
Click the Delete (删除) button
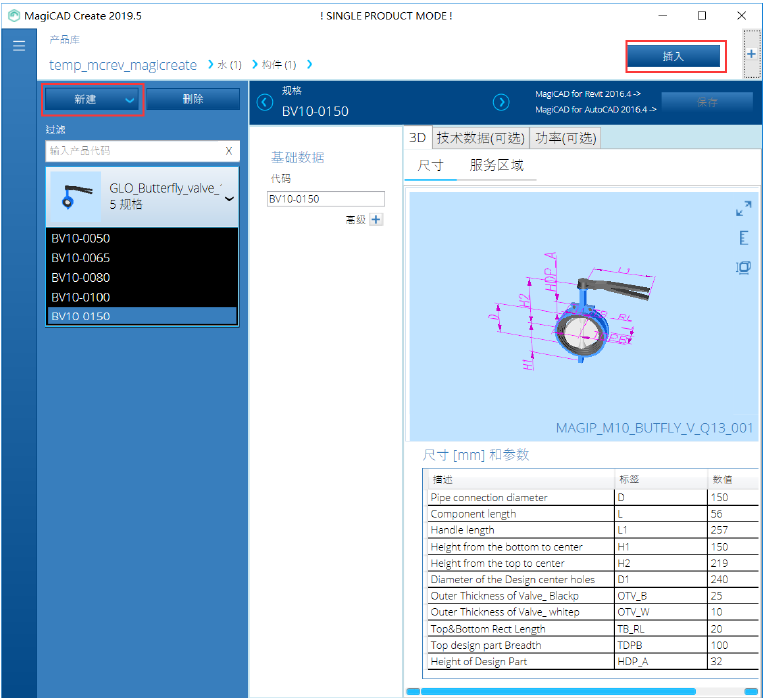coord(193,99)
